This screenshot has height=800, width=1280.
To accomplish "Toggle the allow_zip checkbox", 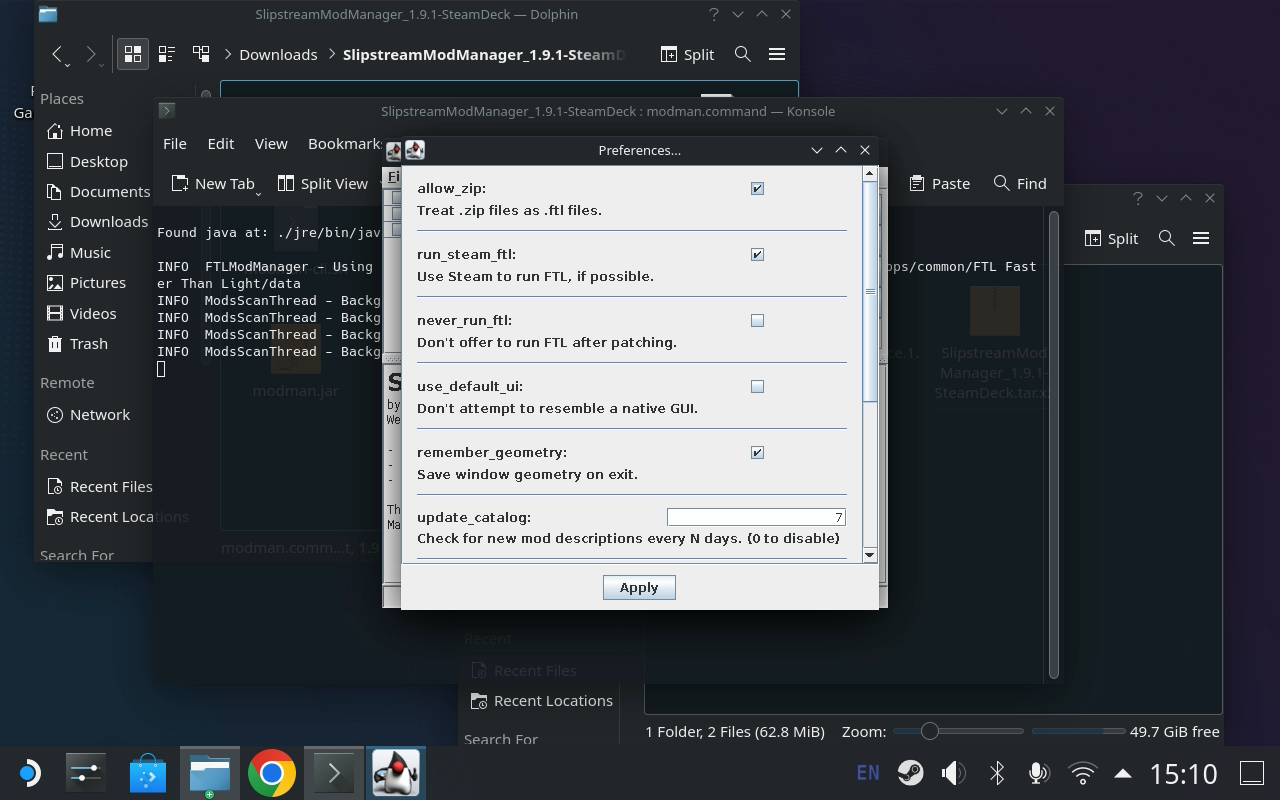I will click(757, 188).
